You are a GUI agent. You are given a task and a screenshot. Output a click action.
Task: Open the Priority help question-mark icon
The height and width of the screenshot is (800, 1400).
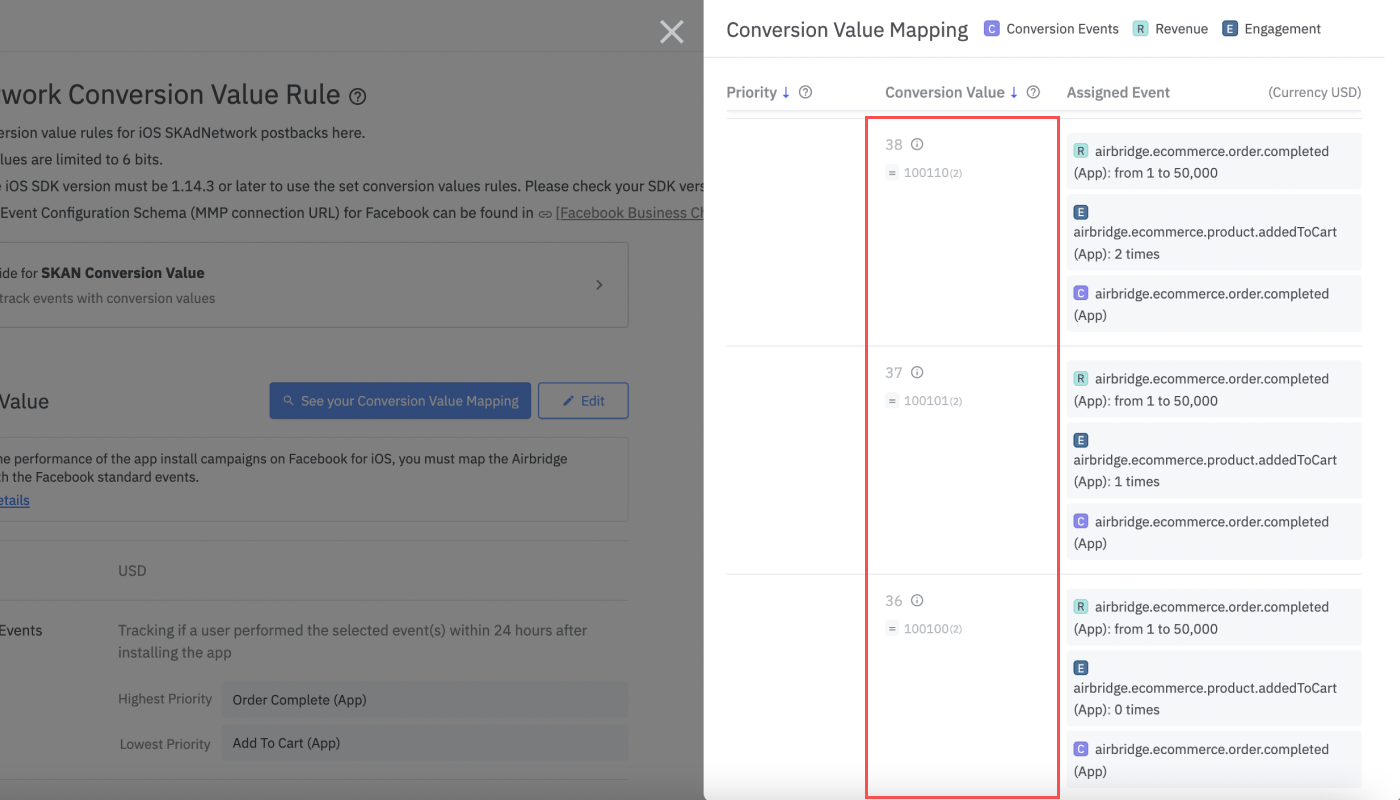(x=806, y=92)
